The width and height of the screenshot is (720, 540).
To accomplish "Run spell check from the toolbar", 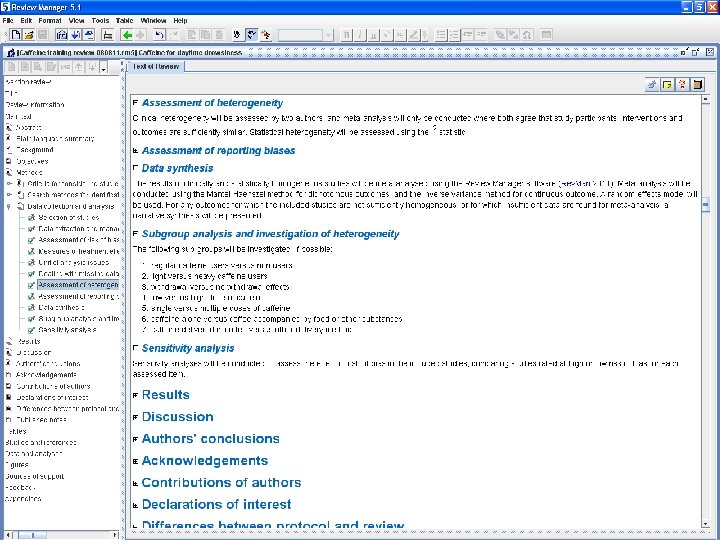I will (237, 35).
